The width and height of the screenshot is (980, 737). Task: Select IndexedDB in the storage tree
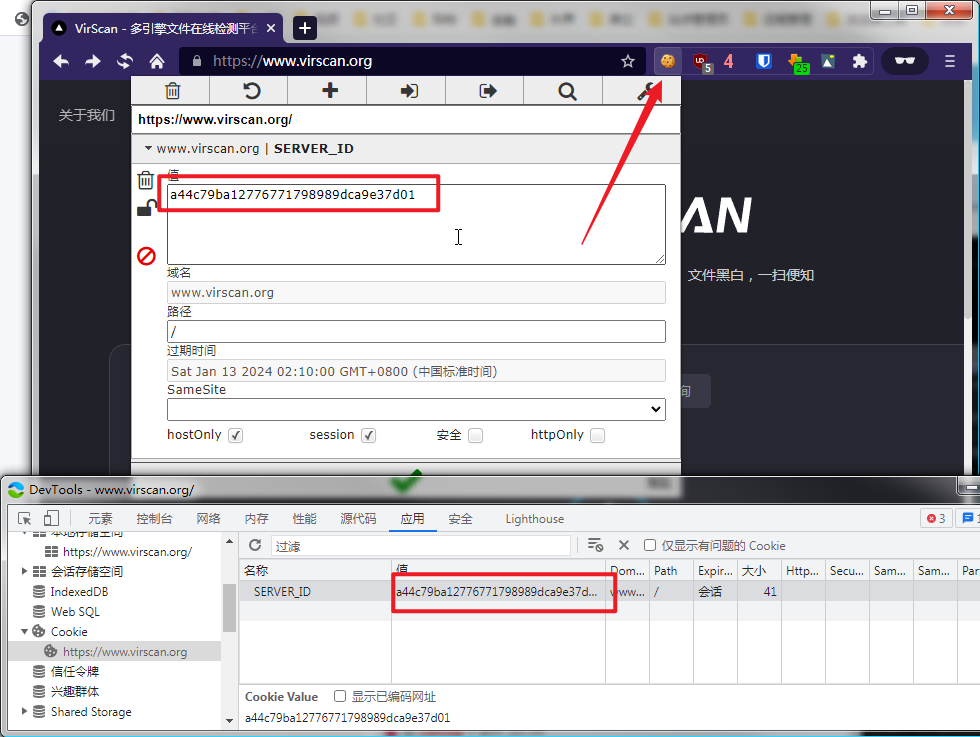click(x=79, y=591)
